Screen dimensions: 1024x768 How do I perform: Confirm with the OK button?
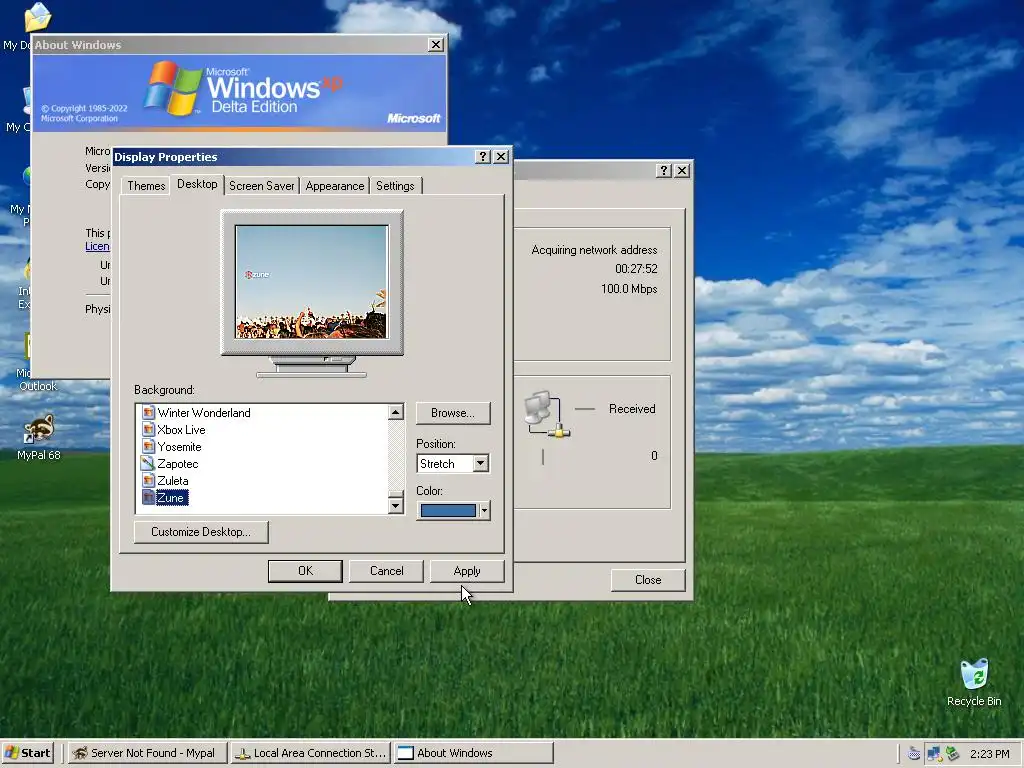[x=305, y=571]
